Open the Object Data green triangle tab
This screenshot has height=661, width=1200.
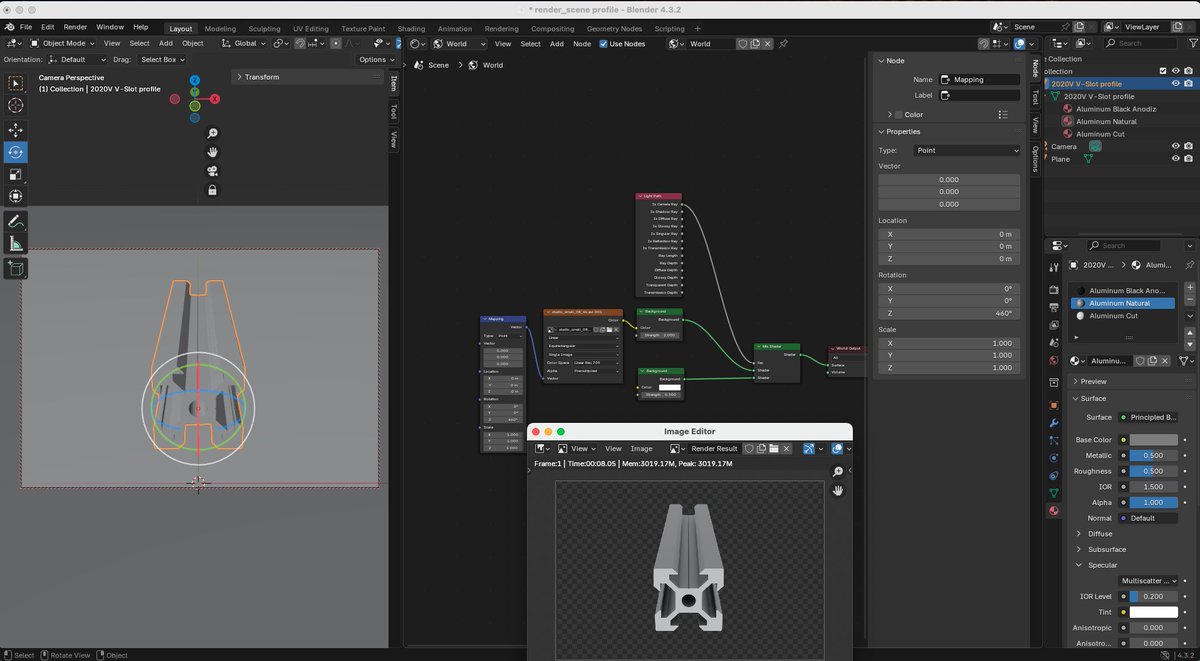(x=1053, y=493)
